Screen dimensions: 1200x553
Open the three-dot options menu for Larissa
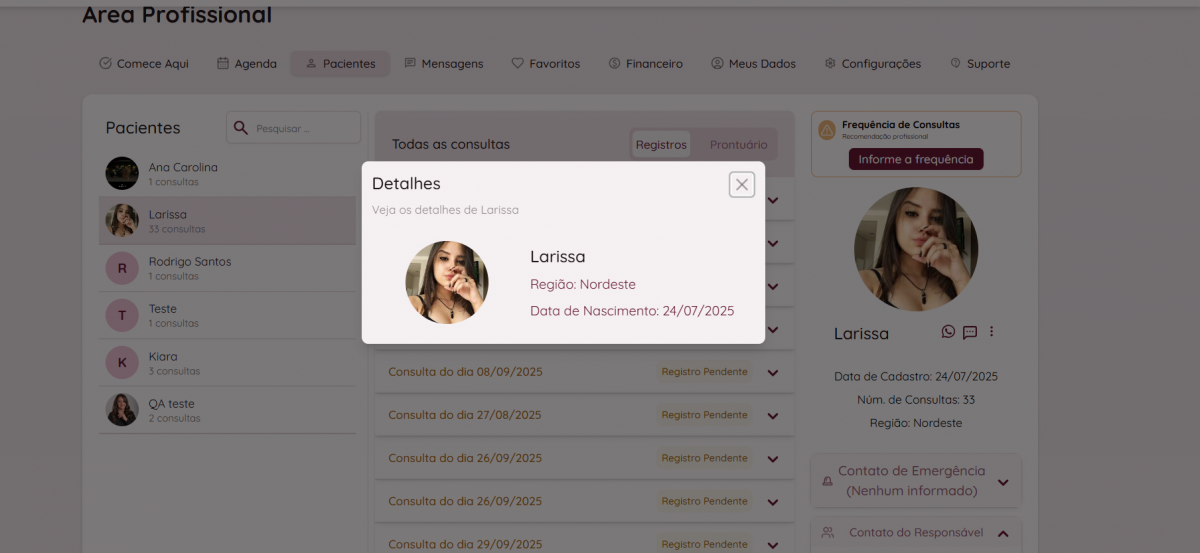point(991,332)
